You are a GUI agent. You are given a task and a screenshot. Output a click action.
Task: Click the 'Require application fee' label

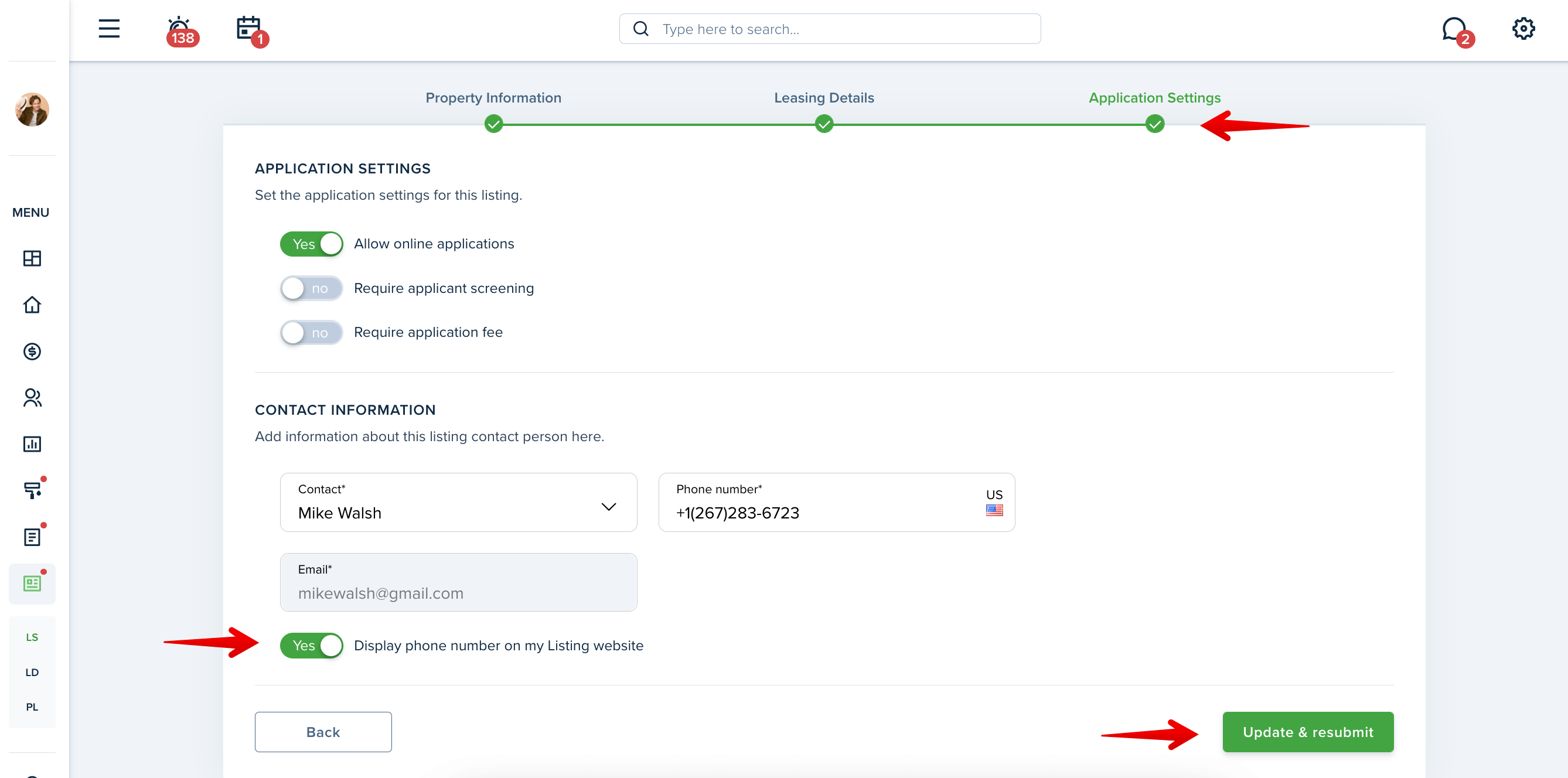tap(428, 332)
